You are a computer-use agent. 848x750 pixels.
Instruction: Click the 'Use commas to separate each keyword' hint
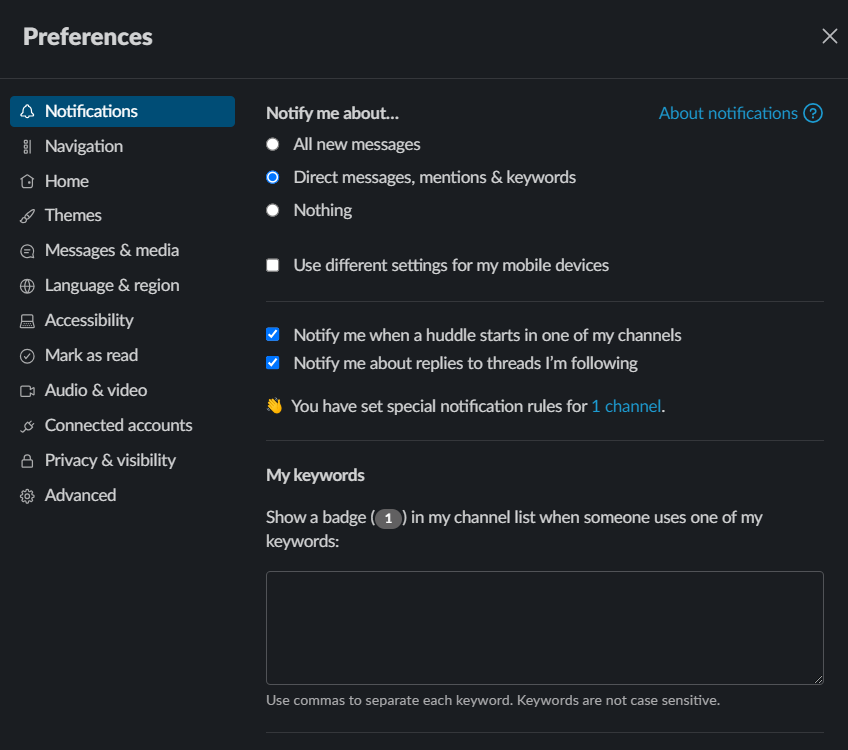coord(493,700)
